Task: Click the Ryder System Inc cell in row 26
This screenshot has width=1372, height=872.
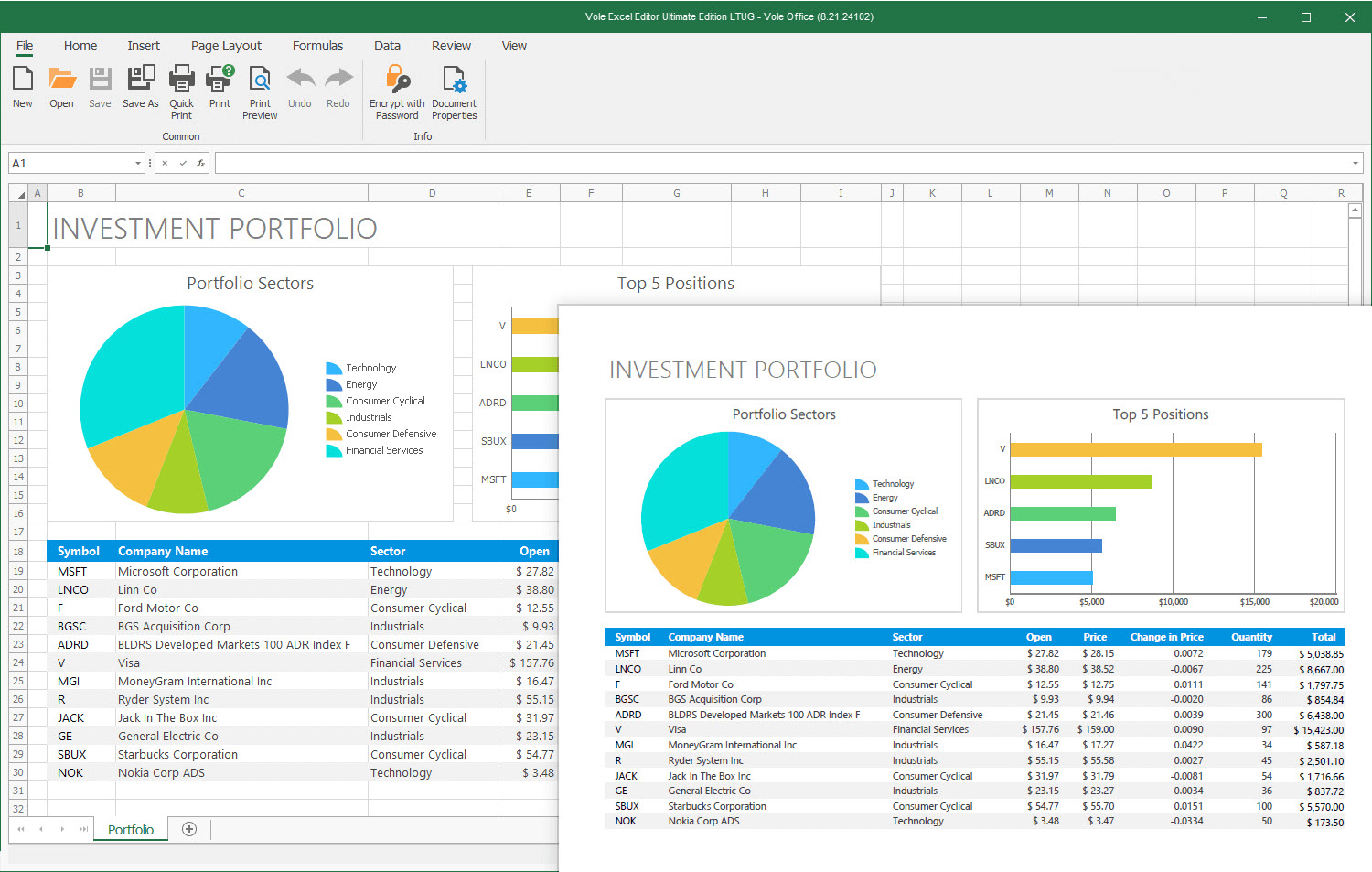Action: click(x=241, y=699)
